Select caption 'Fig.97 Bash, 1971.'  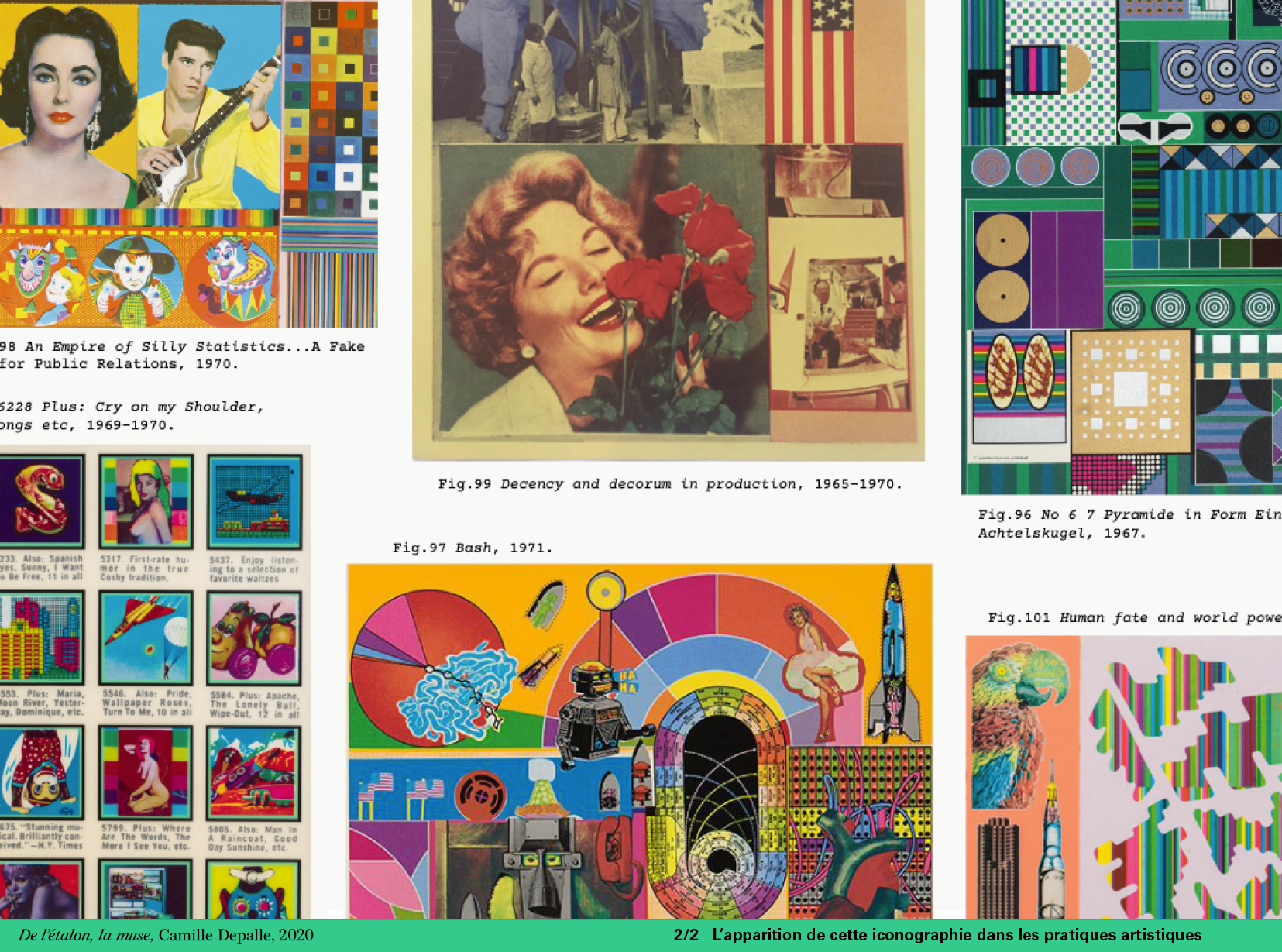point(473,548)
